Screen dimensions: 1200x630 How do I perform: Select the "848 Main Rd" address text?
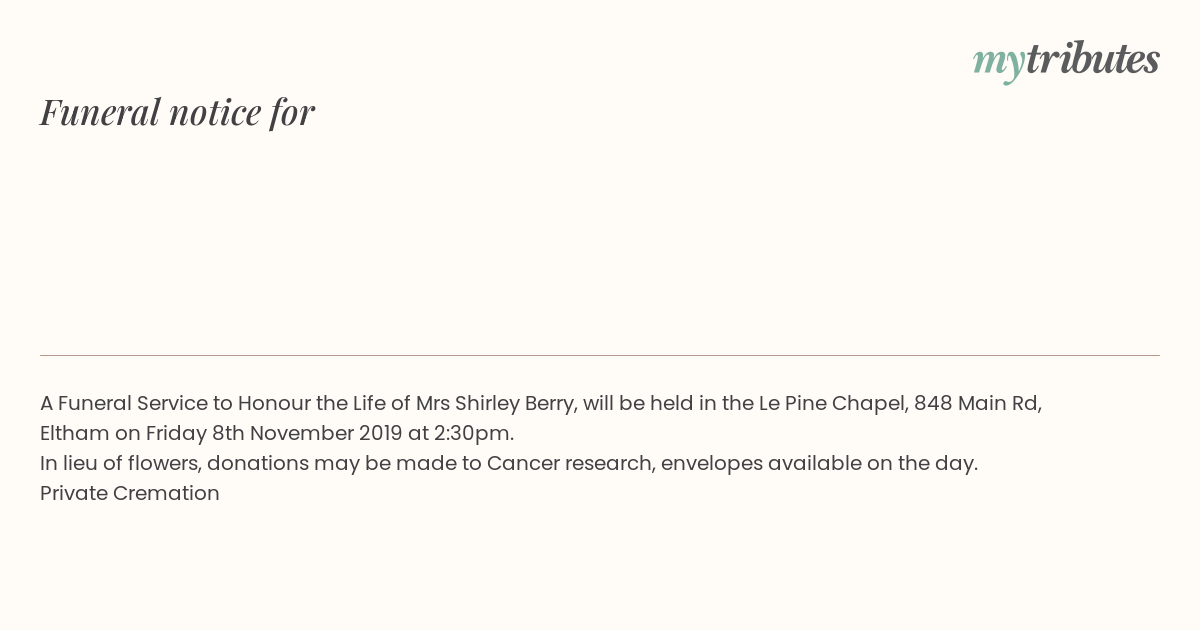click(977, 403)
